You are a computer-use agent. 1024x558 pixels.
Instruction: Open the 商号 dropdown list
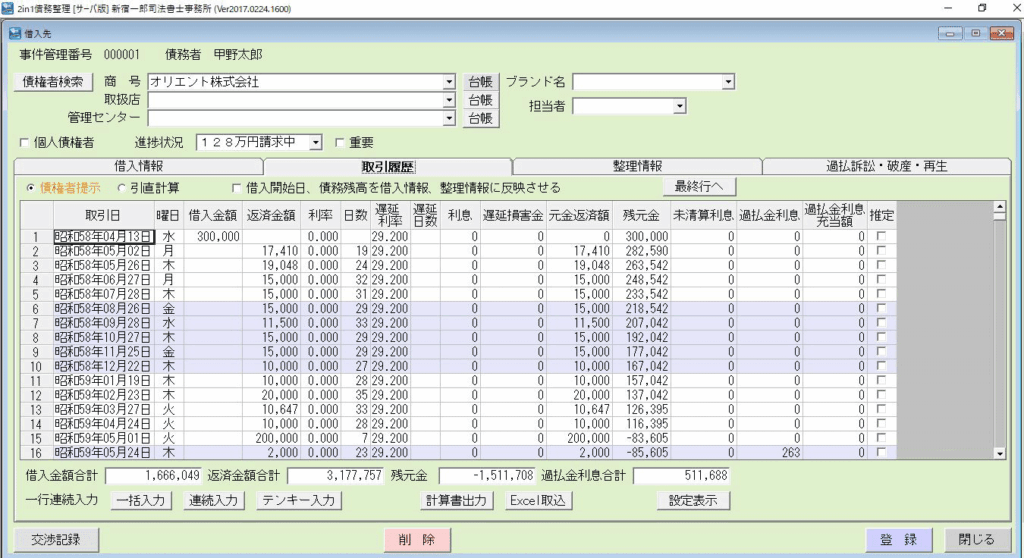tap(450, 82)
